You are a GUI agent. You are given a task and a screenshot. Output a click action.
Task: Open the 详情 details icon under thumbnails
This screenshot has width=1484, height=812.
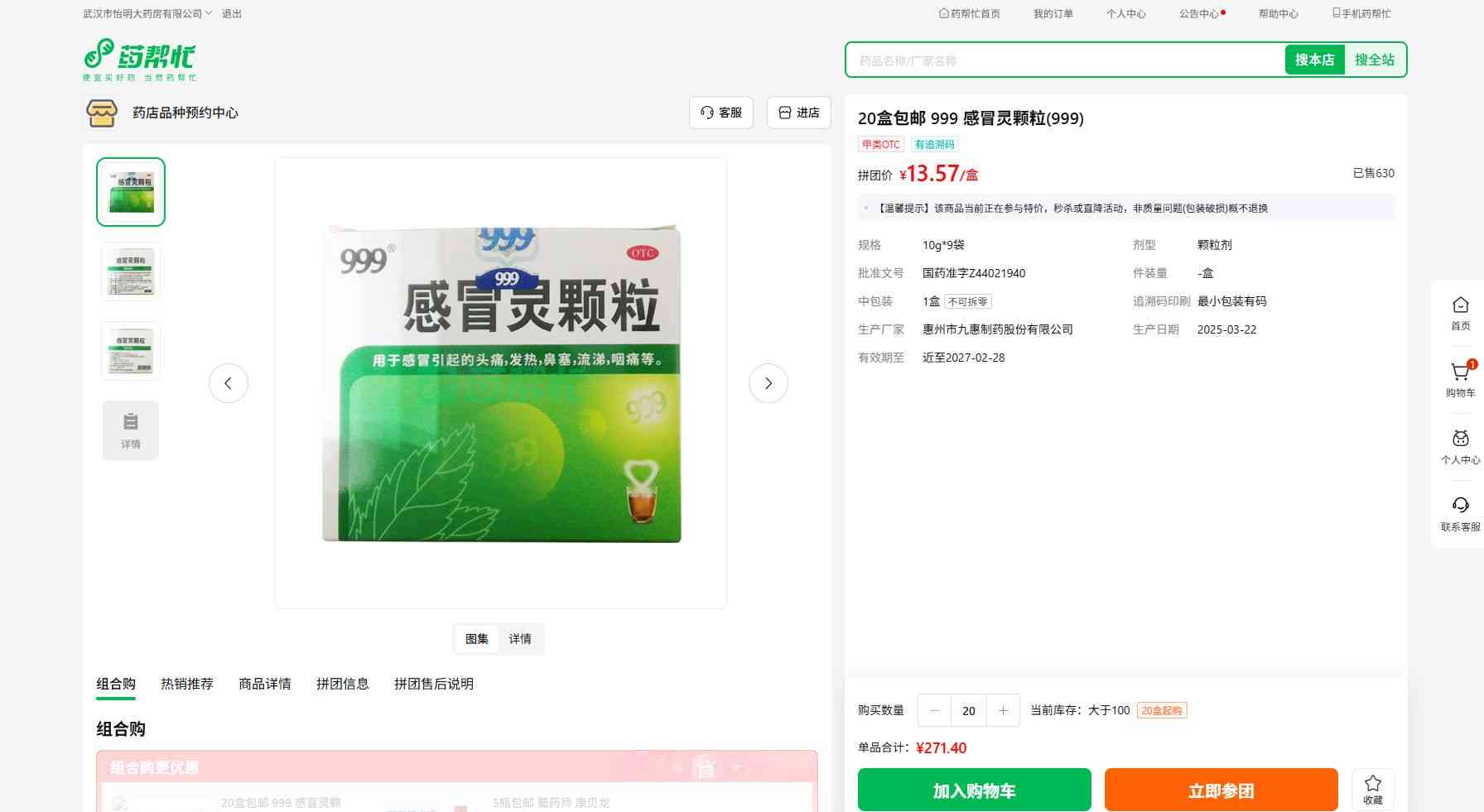(x=131, y=430)
